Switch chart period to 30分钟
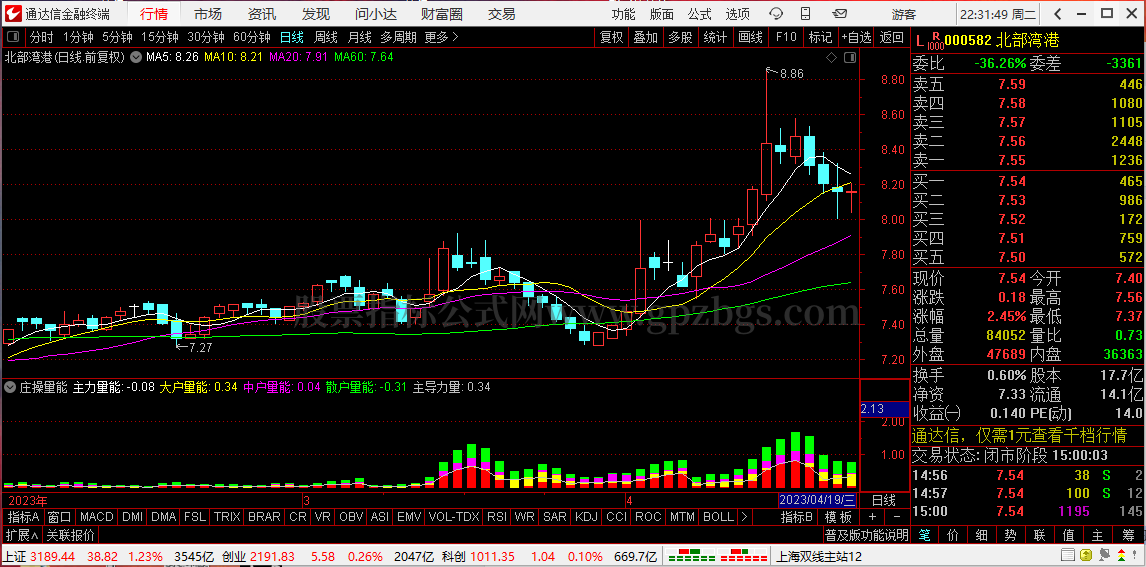This screenshot has height=567, width=1146. [x=205, y=37]
